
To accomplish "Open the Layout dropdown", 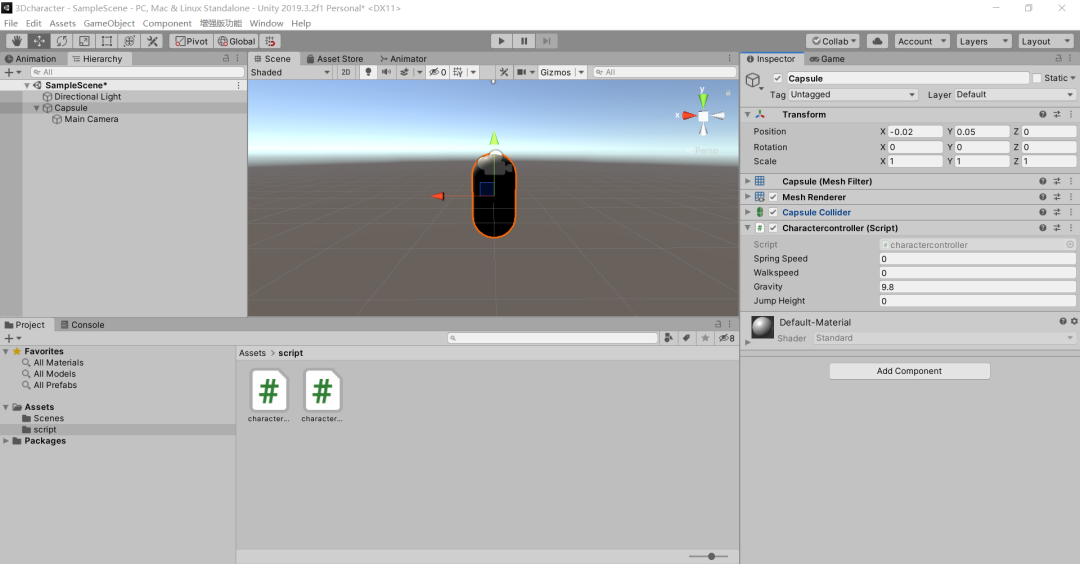I will point(1046,41).
